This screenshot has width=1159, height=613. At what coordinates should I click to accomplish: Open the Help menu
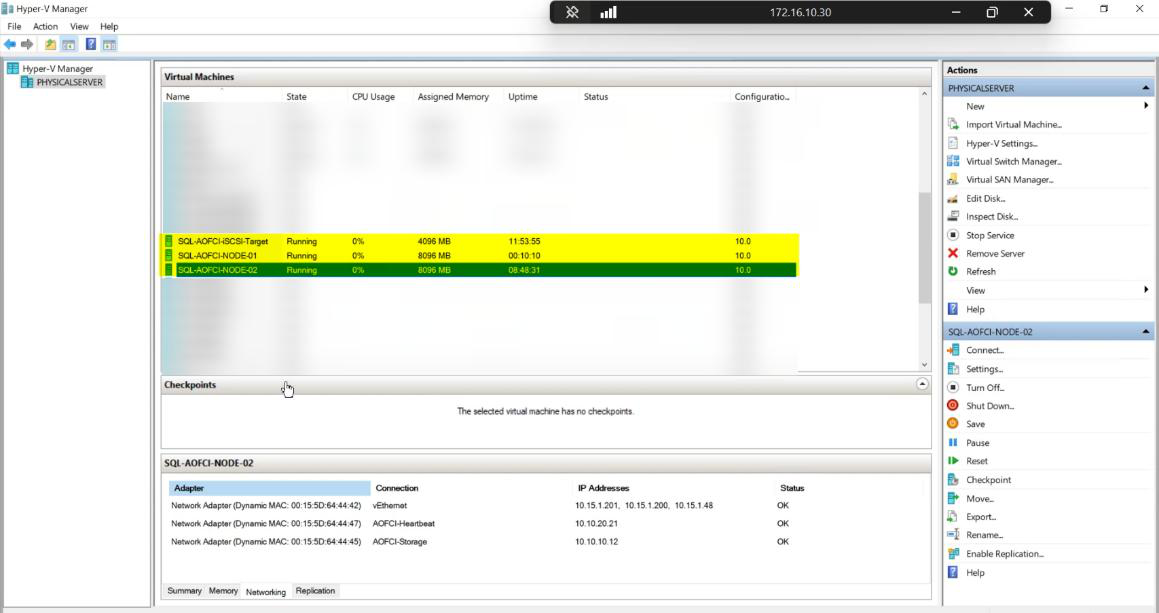coord(109,26)
